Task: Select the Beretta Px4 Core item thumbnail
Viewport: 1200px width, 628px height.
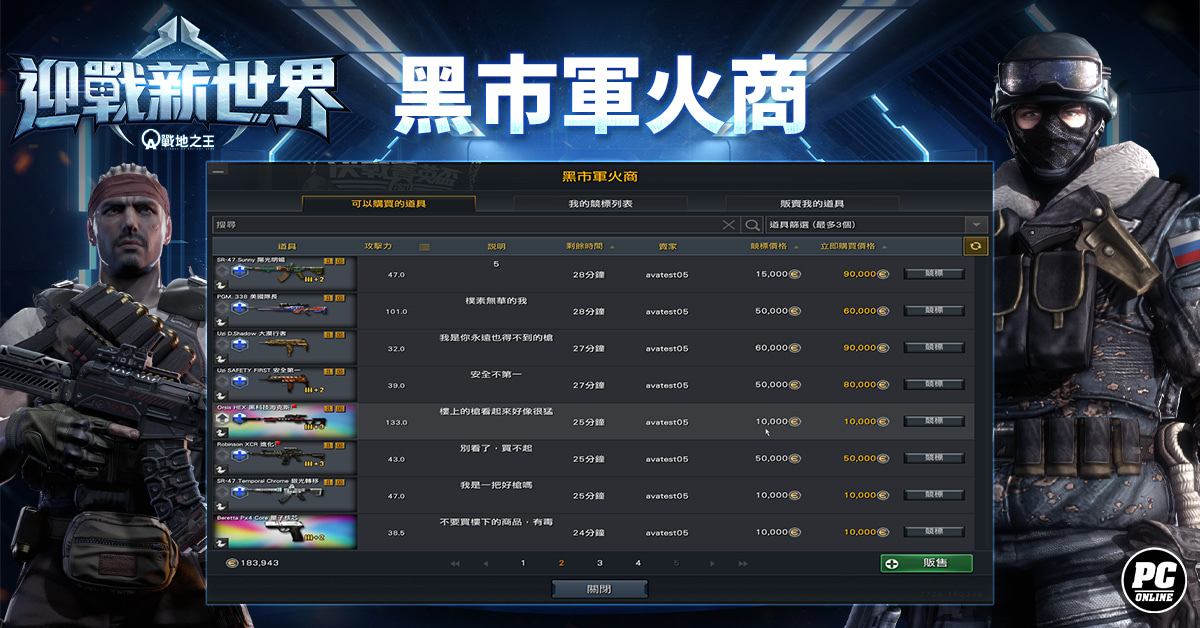Action: [x=285, y=533]
